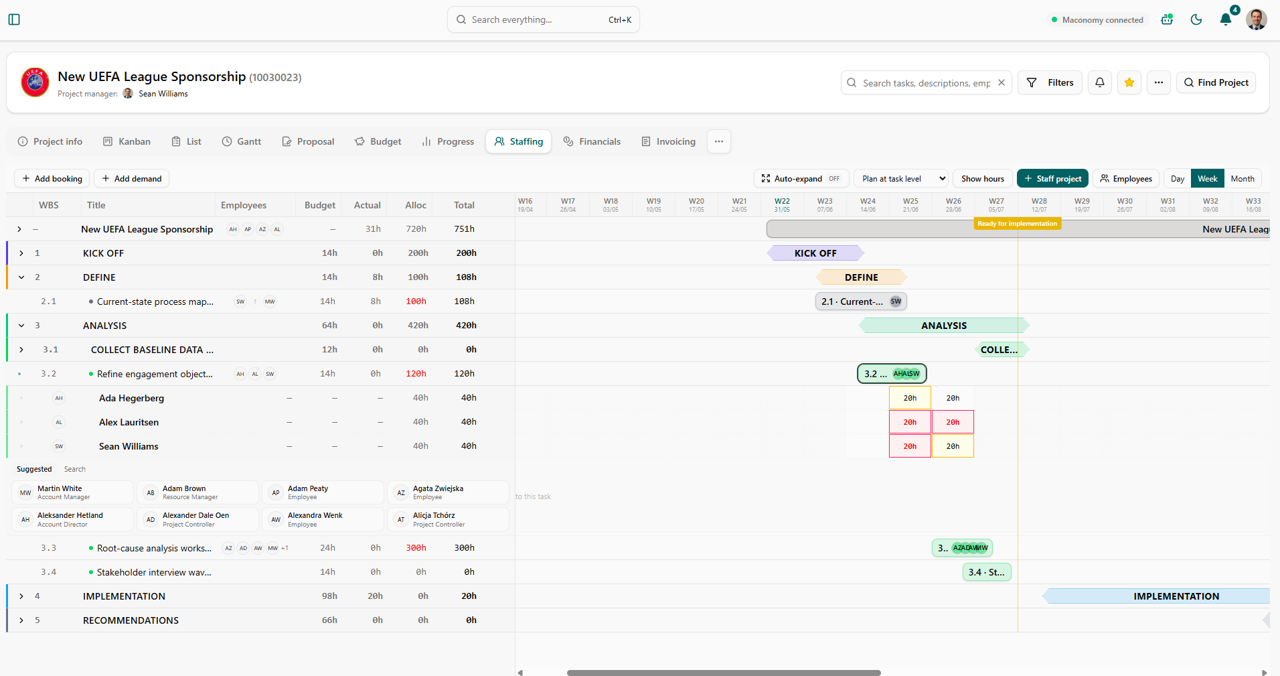Viewport: 1280px width, 676px height.
Task: Click the project bell subscribe icon
Action: pos(1100,83)
